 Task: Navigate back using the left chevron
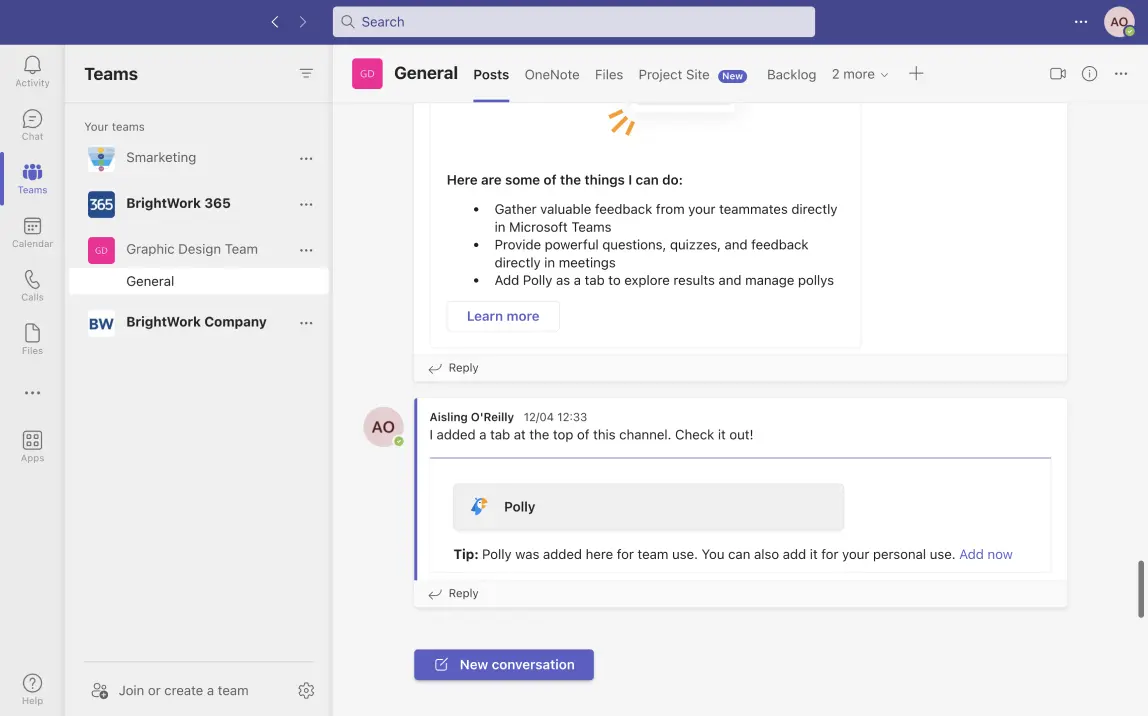[275, 20]
